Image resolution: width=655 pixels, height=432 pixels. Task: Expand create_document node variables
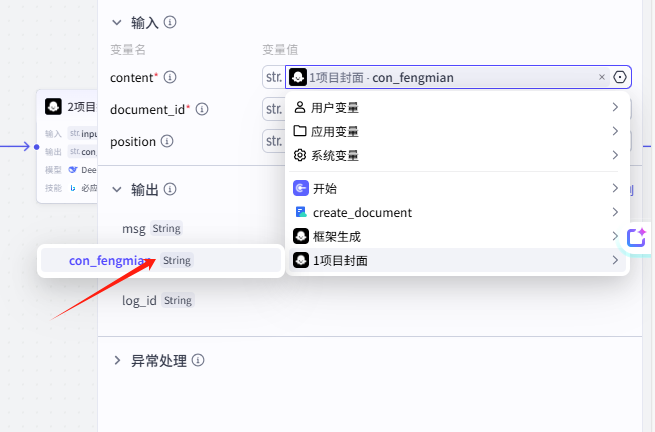click(456, 212)
